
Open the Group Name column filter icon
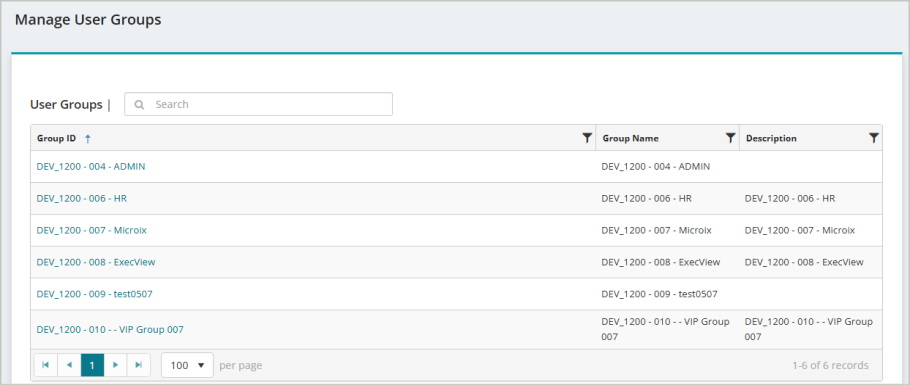[731, 138]
